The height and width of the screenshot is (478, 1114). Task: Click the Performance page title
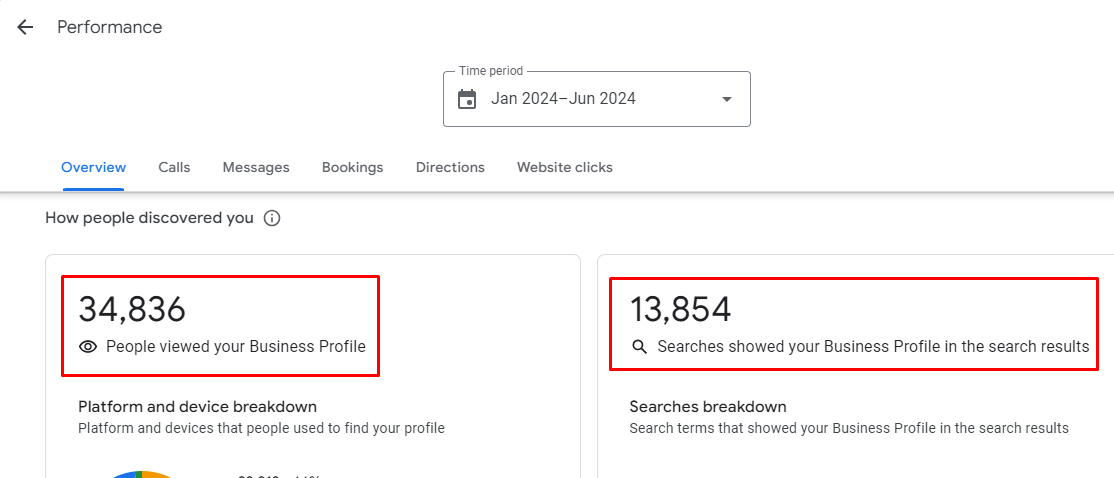click(x=109, y=27)
